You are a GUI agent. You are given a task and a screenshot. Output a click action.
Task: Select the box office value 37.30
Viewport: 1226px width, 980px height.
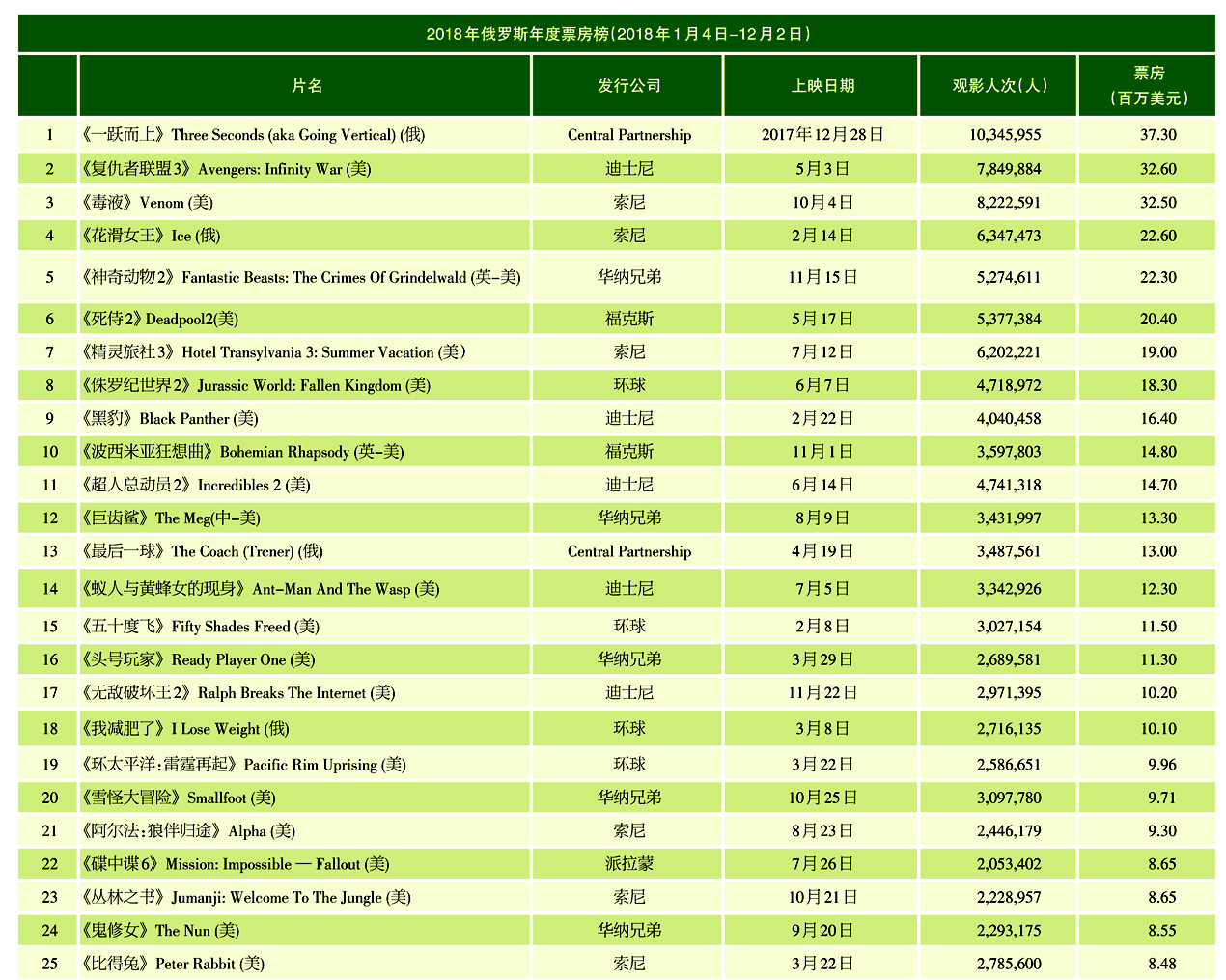1157,135
